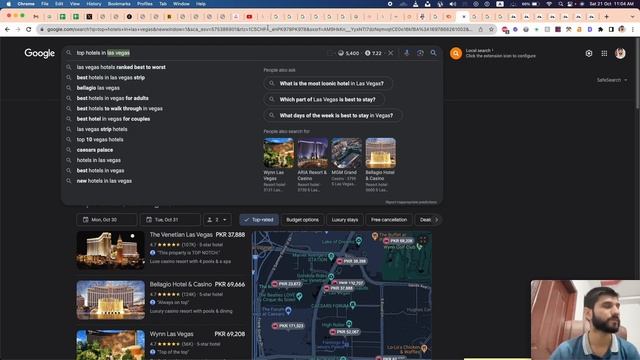Open the Google apps grid
Screen dimensions: 640x360
click(x=604, y=53)
